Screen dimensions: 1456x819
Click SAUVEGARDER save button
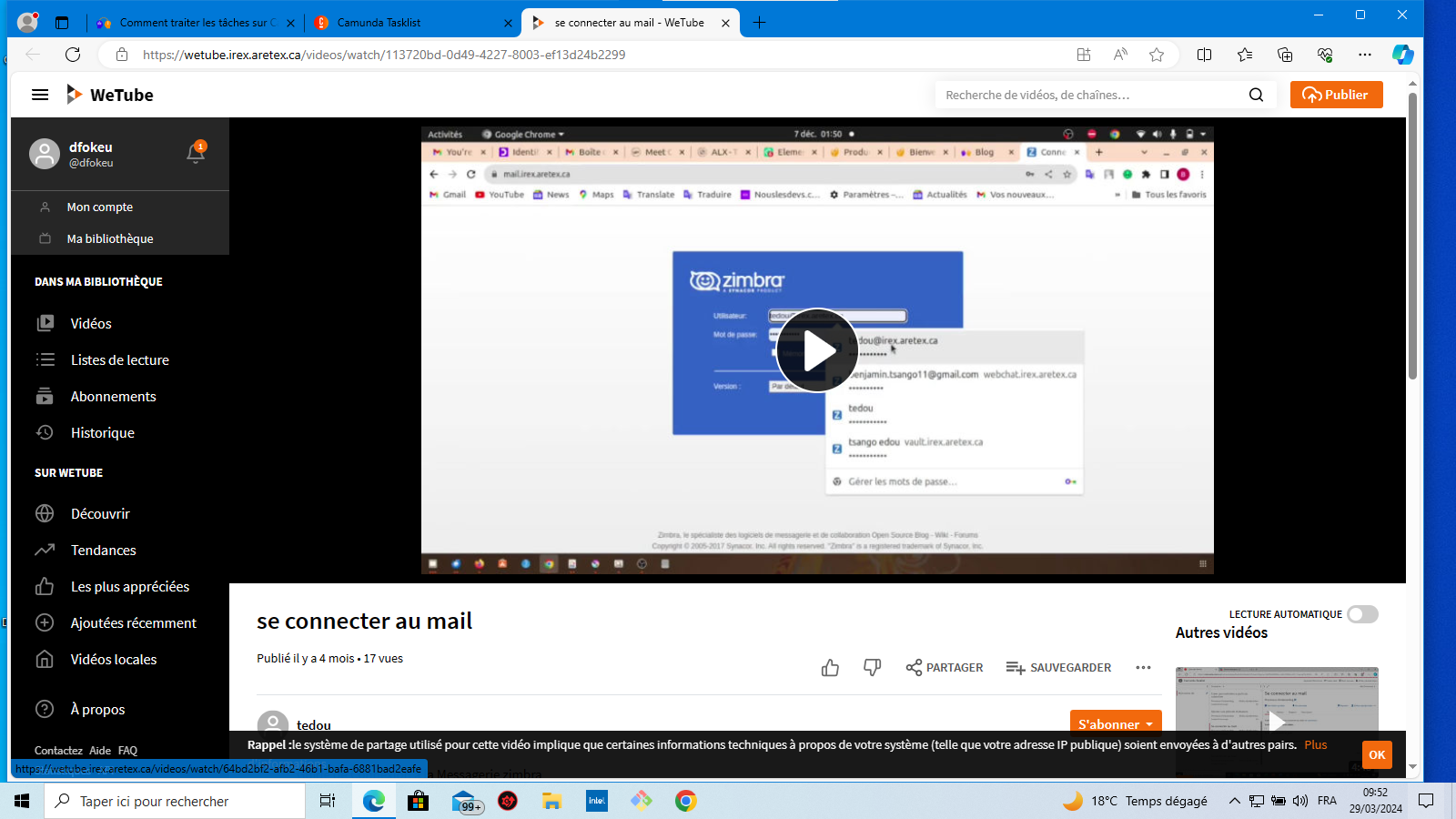(x=1058, y=668)
